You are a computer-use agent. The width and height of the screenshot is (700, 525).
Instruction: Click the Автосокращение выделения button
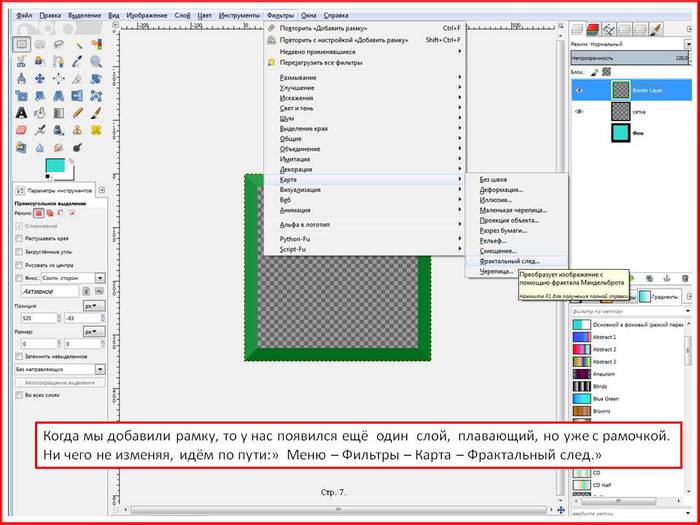(60, 383)
